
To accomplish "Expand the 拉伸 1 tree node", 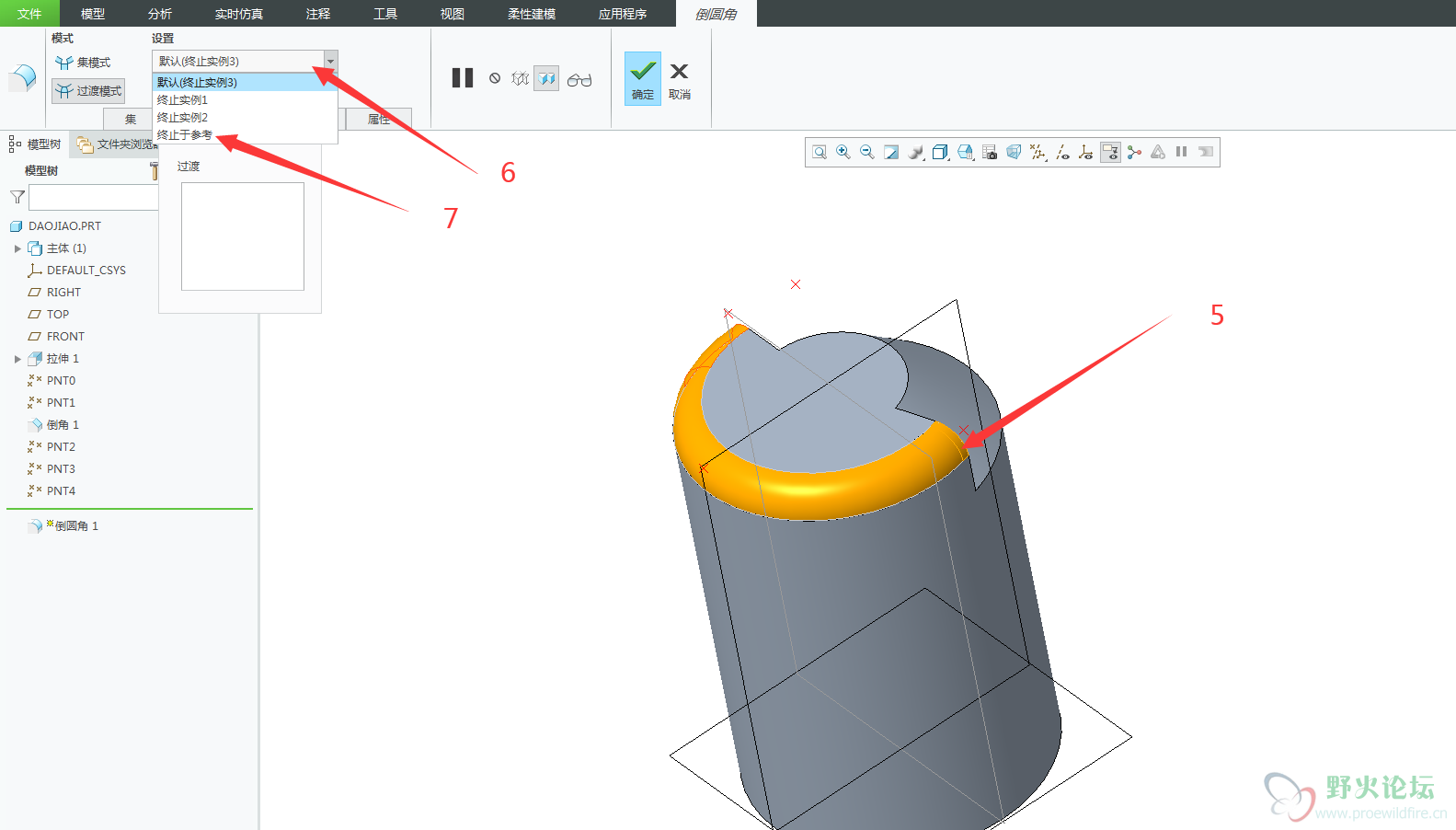I will [x=17, y=359].
